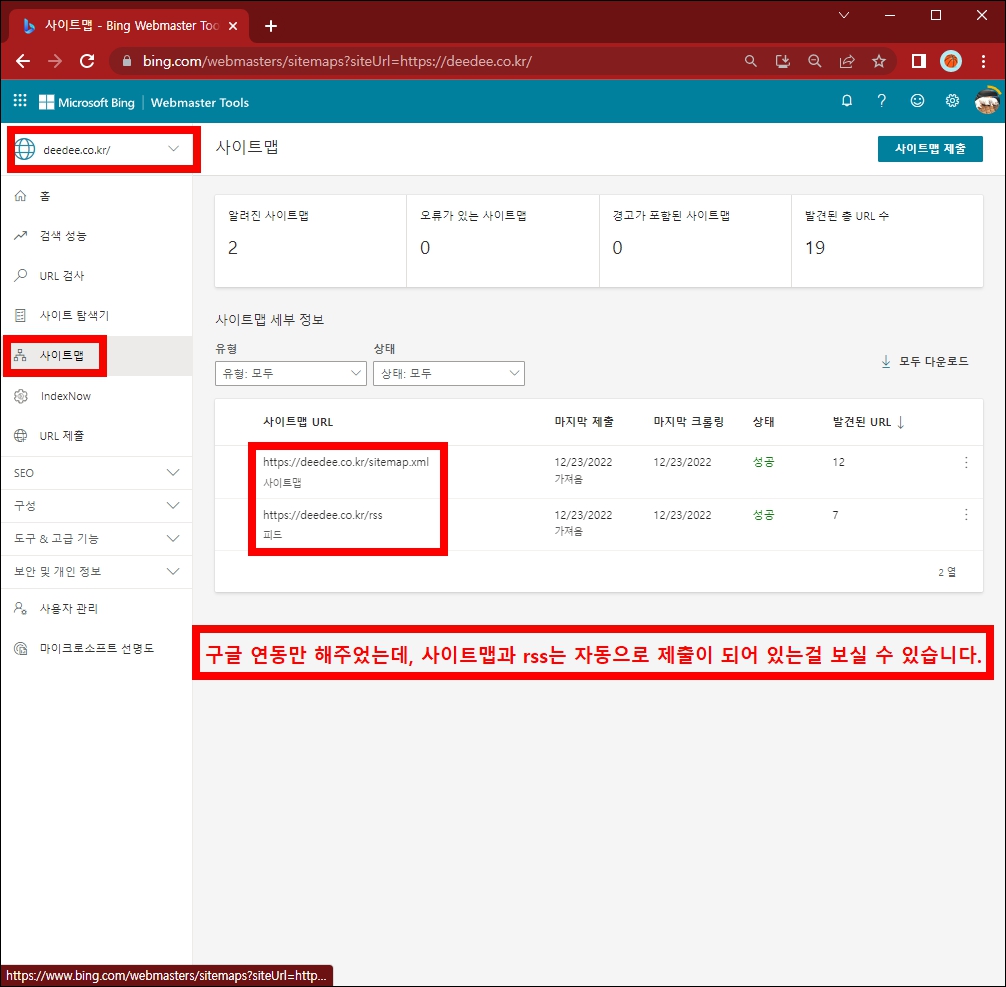This screenshot has height=987, width=1006.
Task: Open more options for the rss feed row
Action: click(966, 515)
